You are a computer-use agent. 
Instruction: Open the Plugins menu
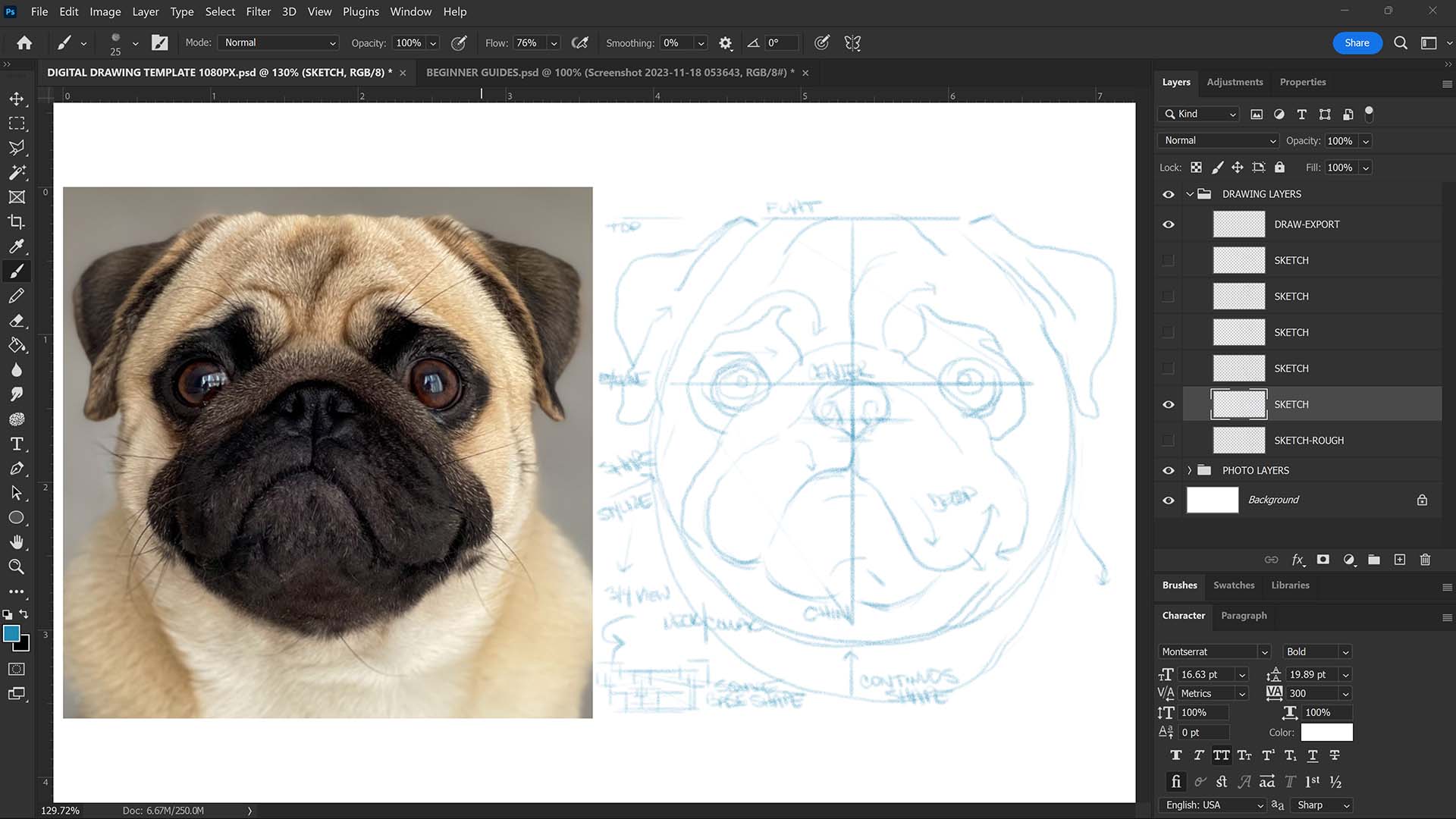(x=361, y=11)
